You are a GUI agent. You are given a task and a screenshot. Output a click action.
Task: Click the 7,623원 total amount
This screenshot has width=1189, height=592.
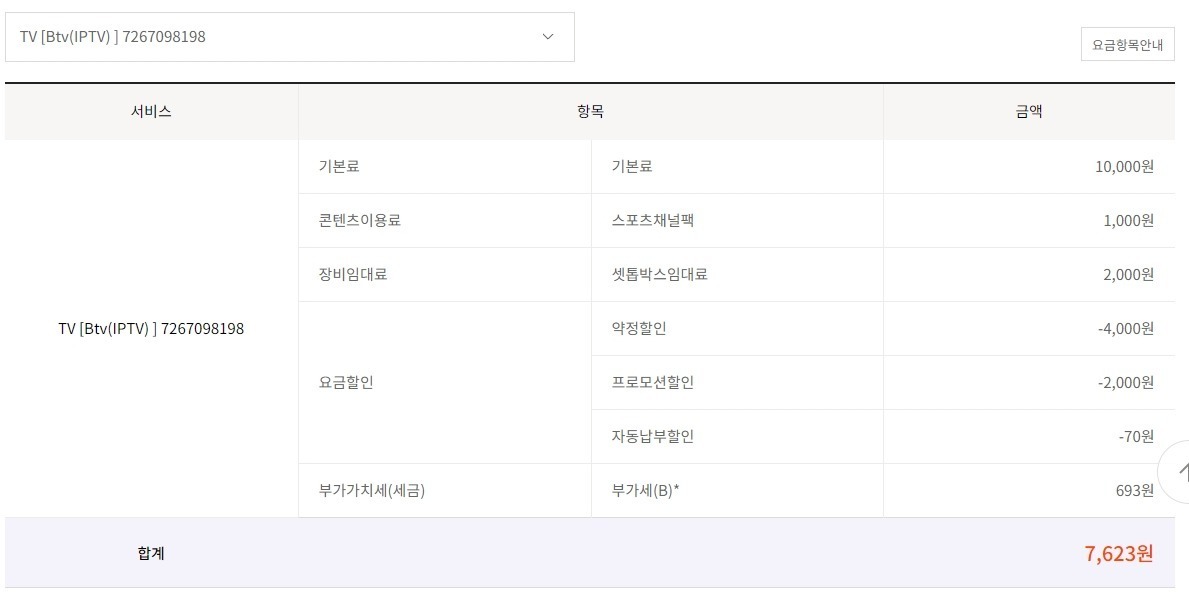1118,553
